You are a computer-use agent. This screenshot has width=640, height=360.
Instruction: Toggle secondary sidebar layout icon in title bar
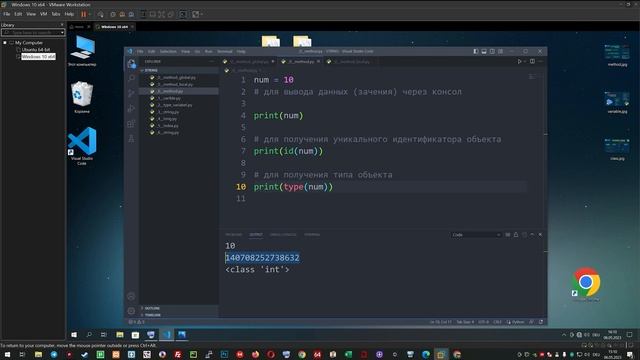click(492, 51)
